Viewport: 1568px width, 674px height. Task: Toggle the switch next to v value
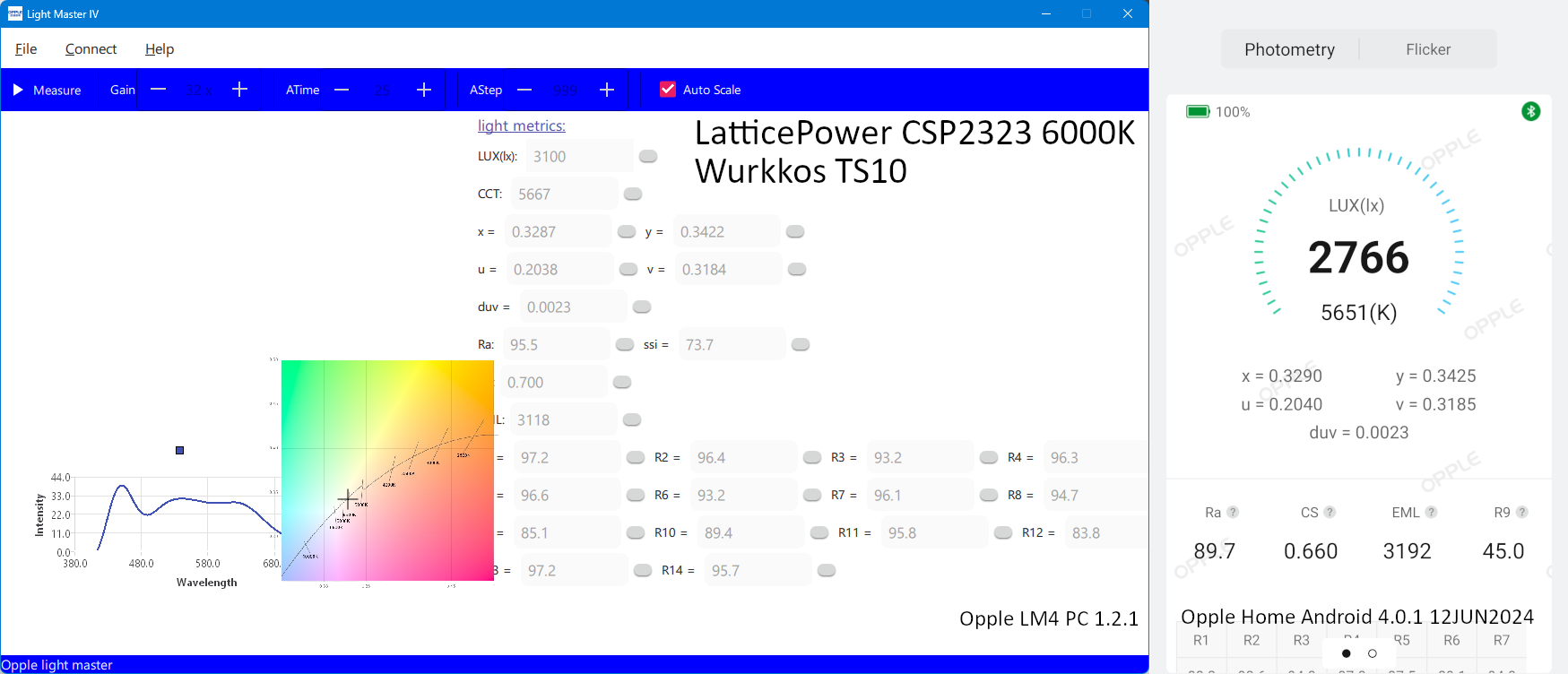click(x=797, y=269)
